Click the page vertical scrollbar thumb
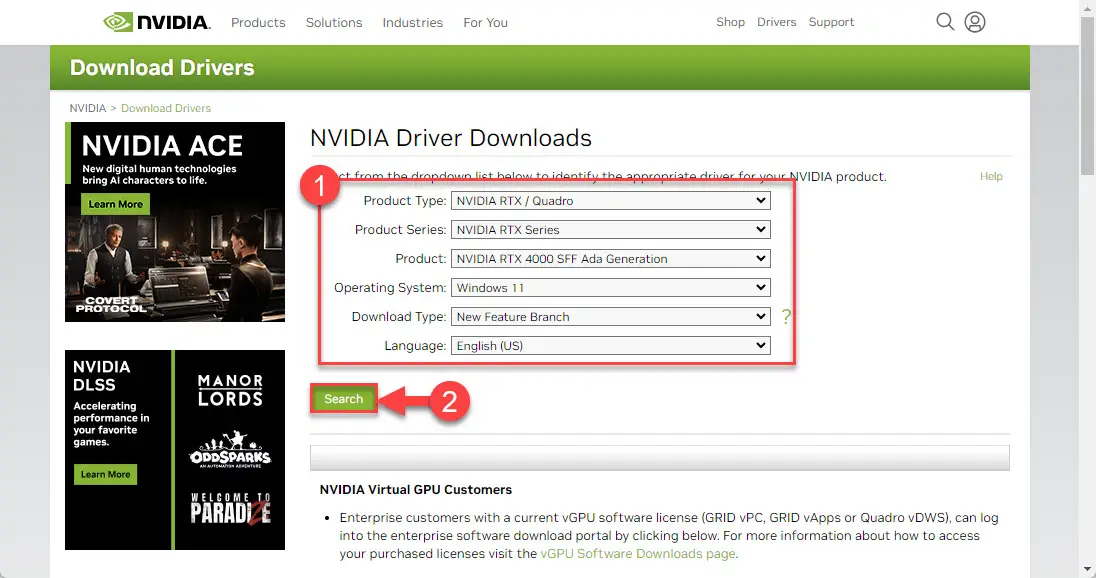The image size is (1096, 578). 1087,96
